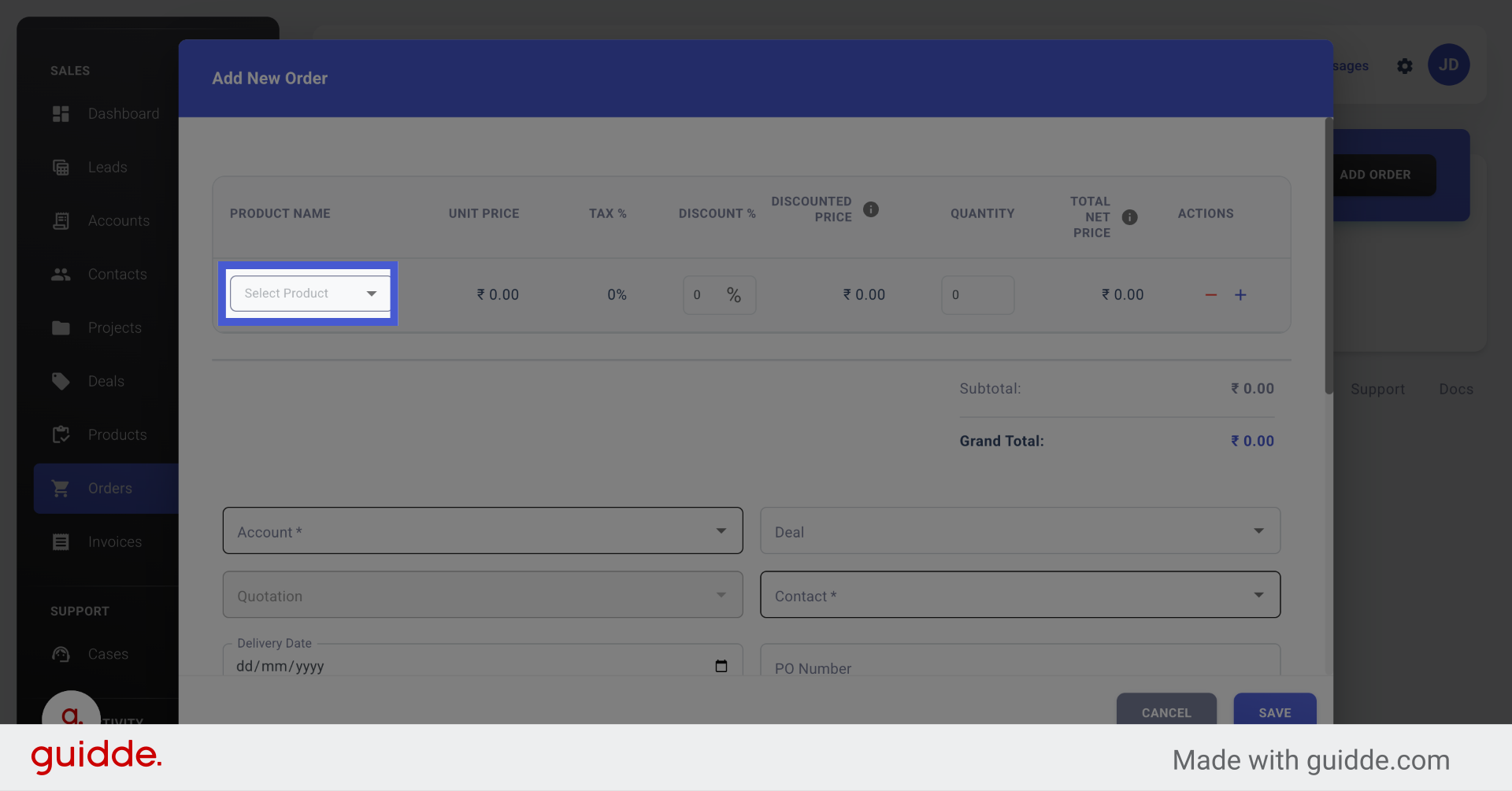Save the new order
Viewport: 1512px width, 791px height.
(x=1274, y=712)
